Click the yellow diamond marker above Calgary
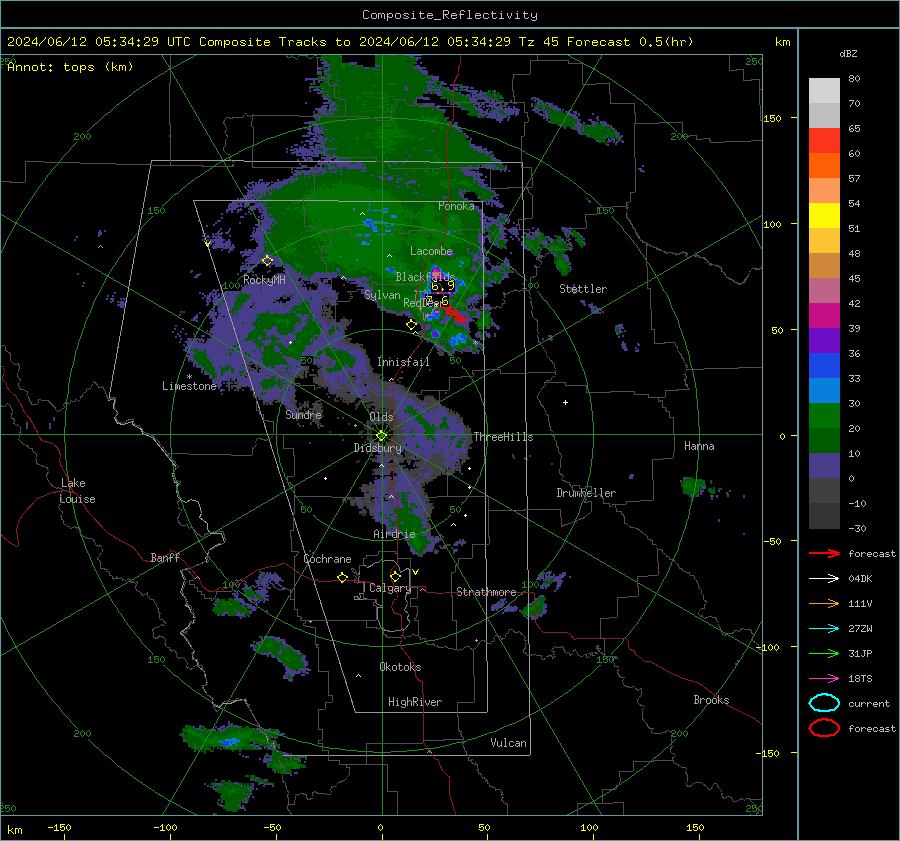The width and height of the screenshot is (900, 841). 395,576
